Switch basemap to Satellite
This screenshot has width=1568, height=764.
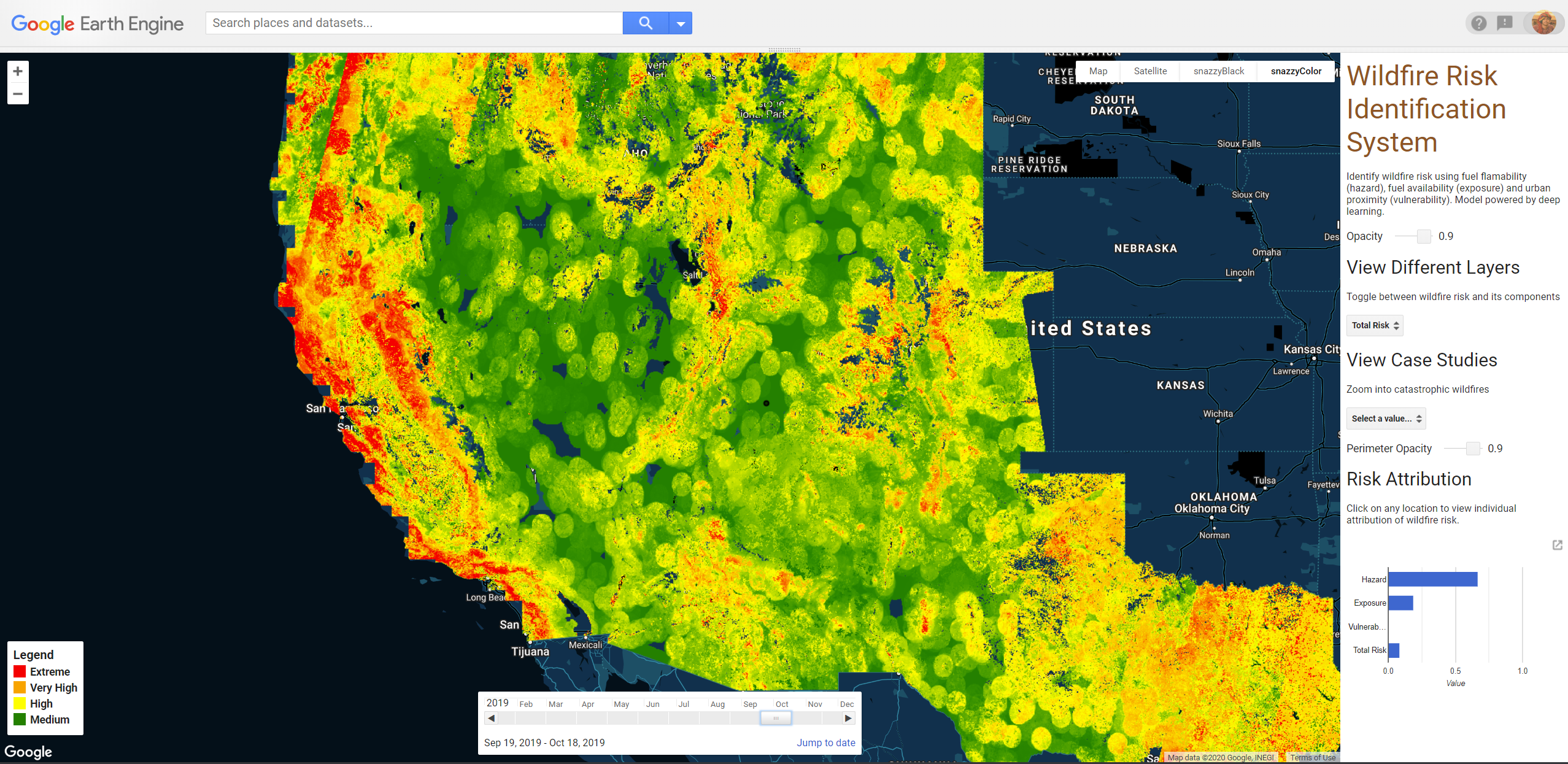[1150, 71]
